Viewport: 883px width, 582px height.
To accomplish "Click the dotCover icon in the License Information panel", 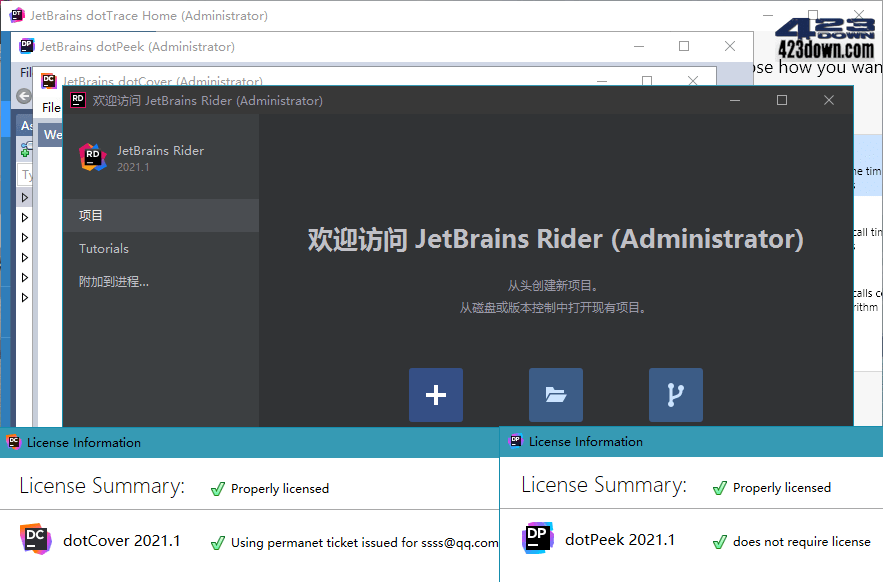I will pos(36,539).
